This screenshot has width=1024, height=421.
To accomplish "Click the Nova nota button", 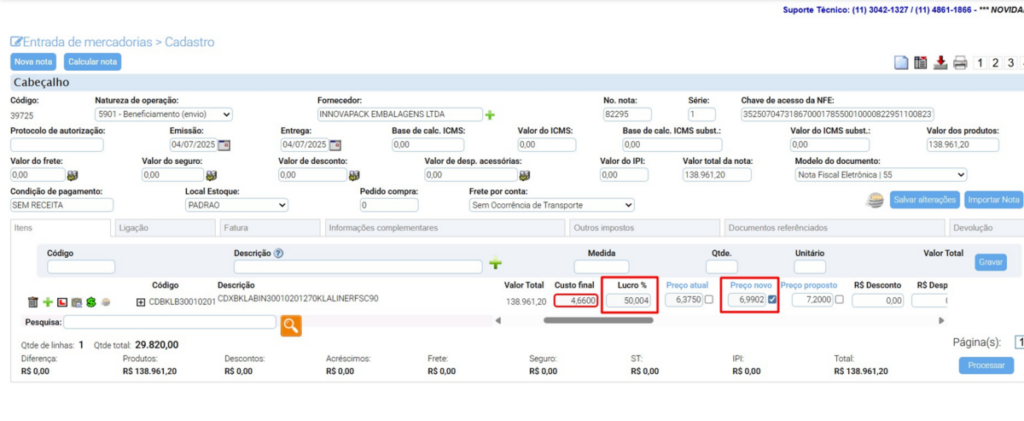I will coord(33,62).
